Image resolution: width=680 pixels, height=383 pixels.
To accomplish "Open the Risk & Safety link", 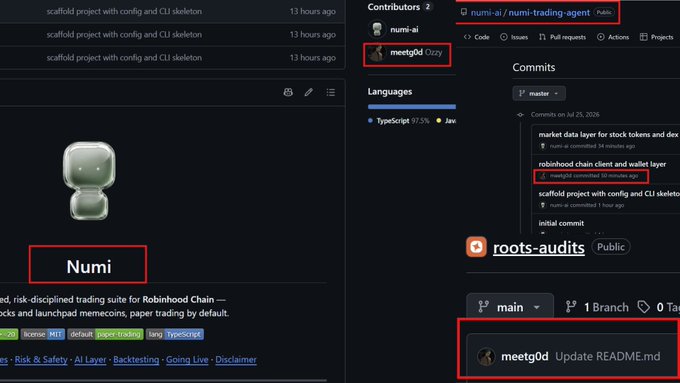I will tap(41, 360).
